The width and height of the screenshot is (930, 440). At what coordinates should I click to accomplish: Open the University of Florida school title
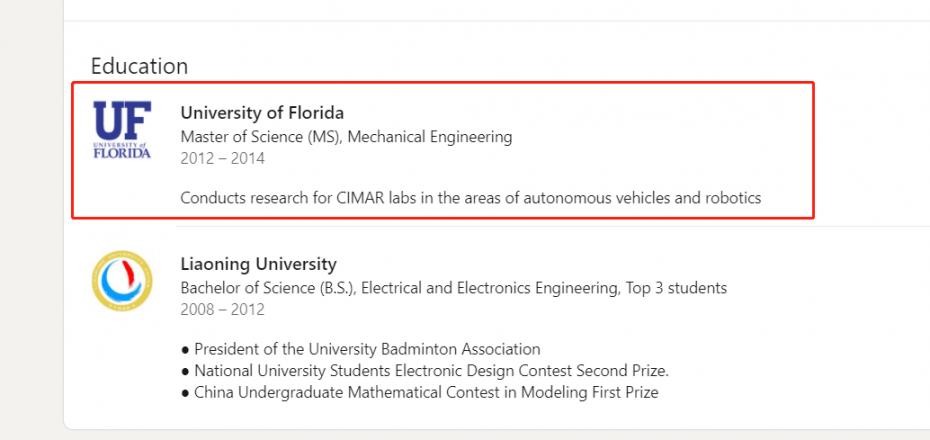pyautogui.click(x=262, y=112)
